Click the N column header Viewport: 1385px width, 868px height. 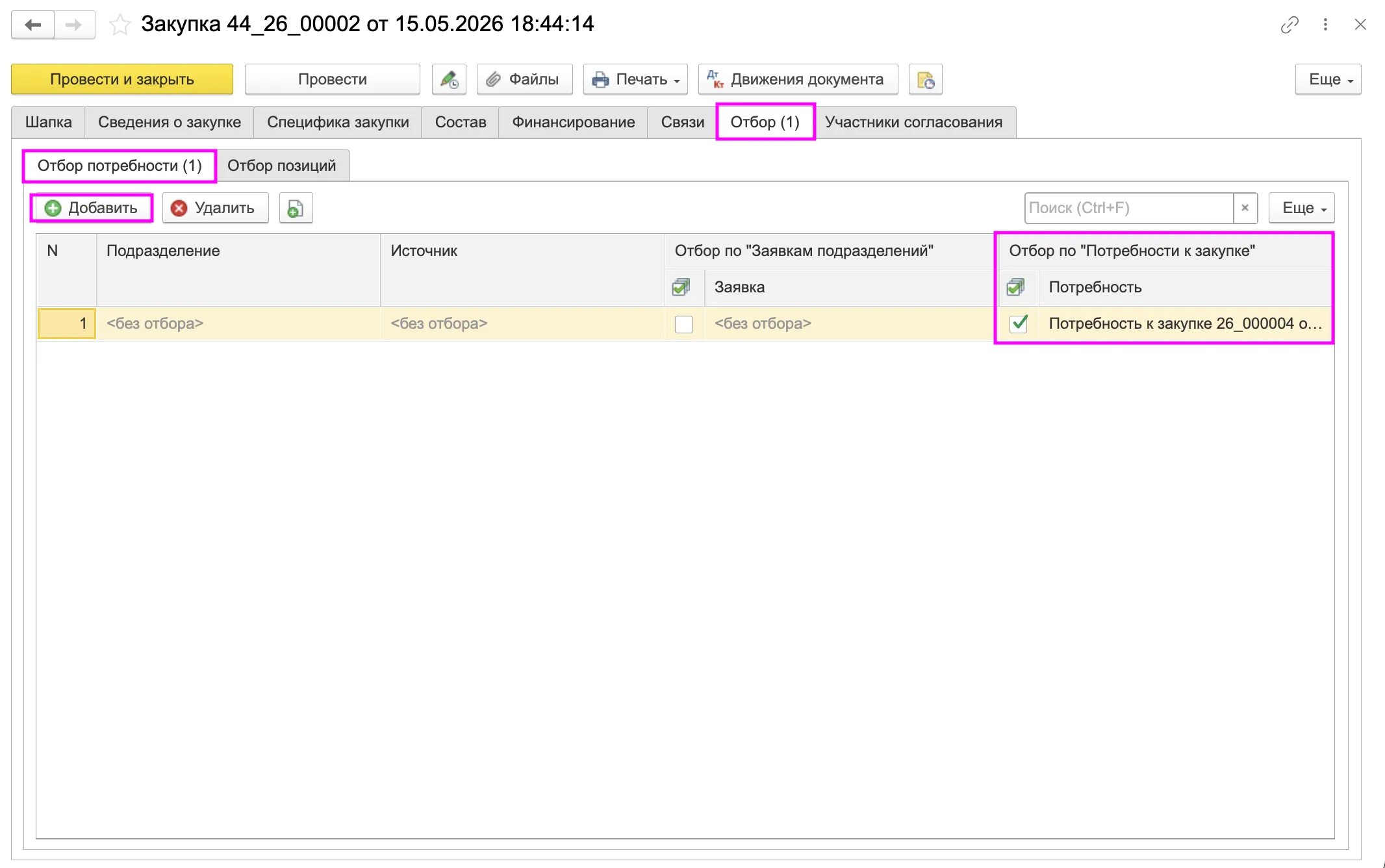click(x=67, y=269)
